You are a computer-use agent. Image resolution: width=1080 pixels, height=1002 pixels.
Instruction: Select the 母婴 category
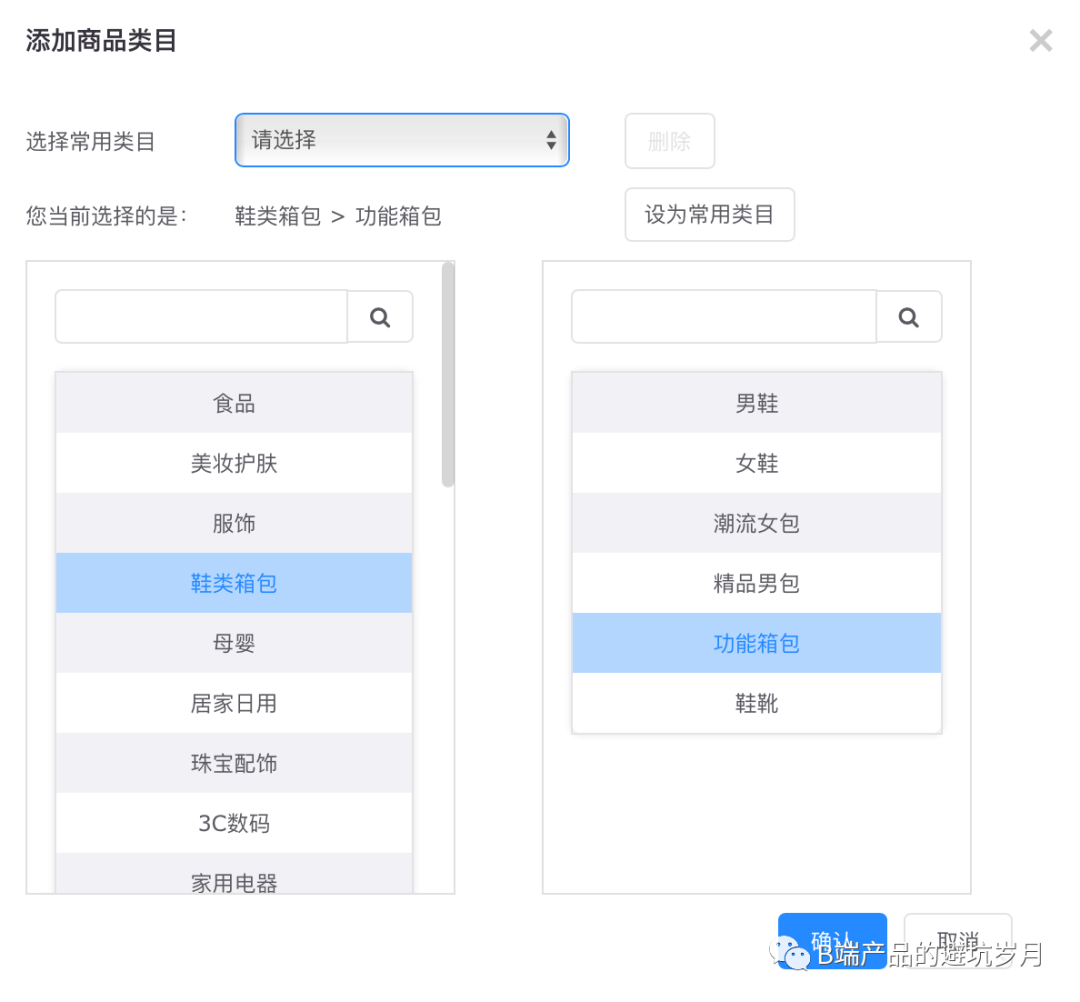point(233,642)
